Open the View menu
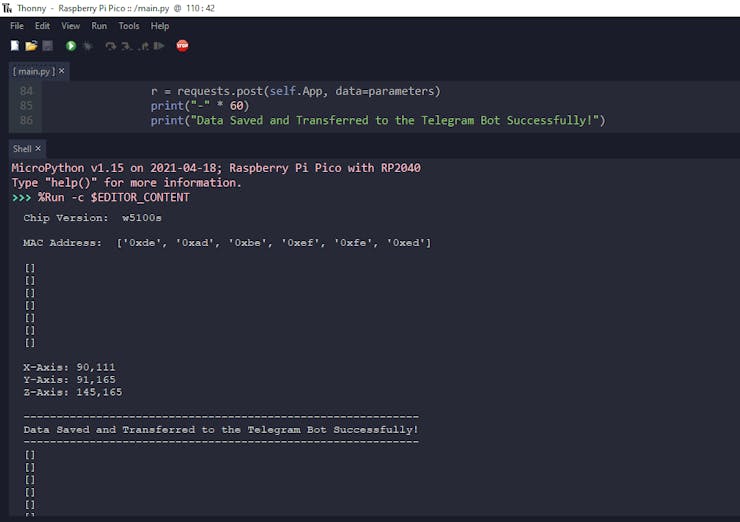740x522 pixels. [x=70, y=26]
